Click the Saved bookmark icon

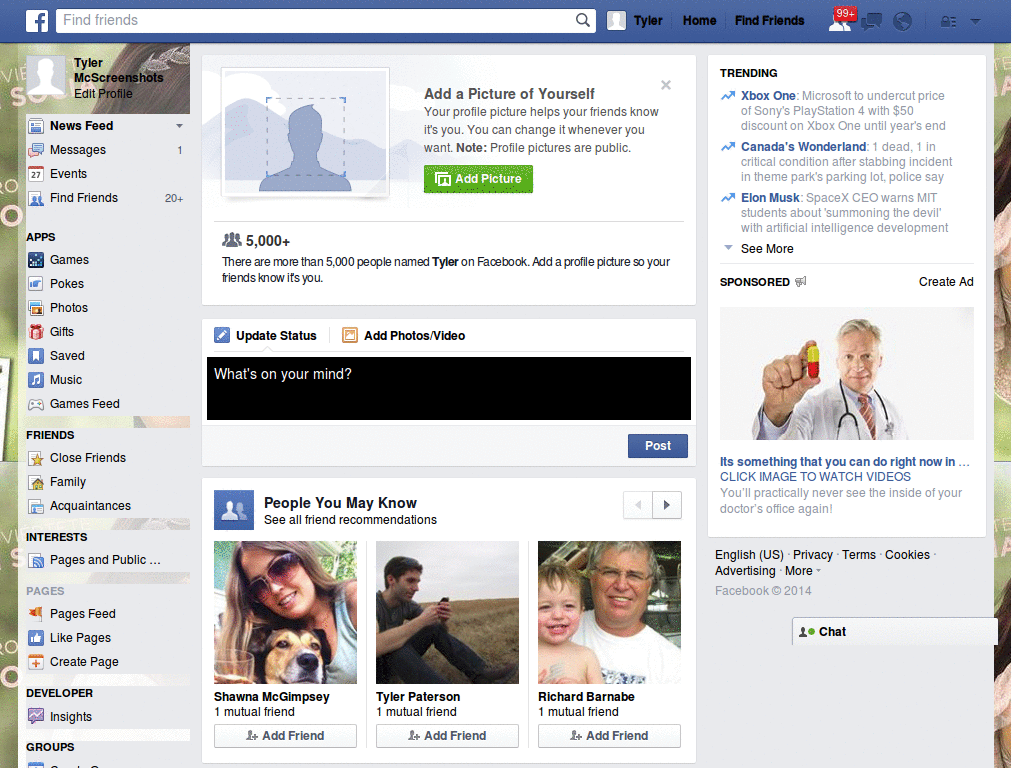(x=36, y=356)
